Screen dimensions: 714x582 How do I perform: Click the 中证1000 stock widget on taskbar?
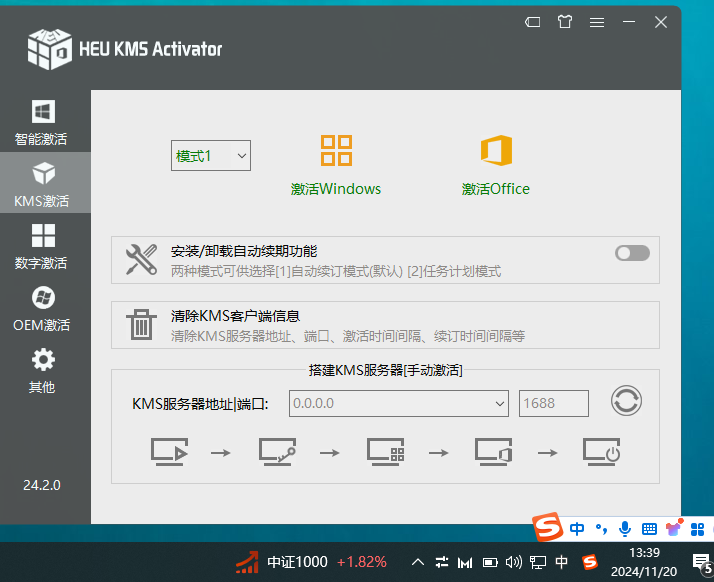311,562
